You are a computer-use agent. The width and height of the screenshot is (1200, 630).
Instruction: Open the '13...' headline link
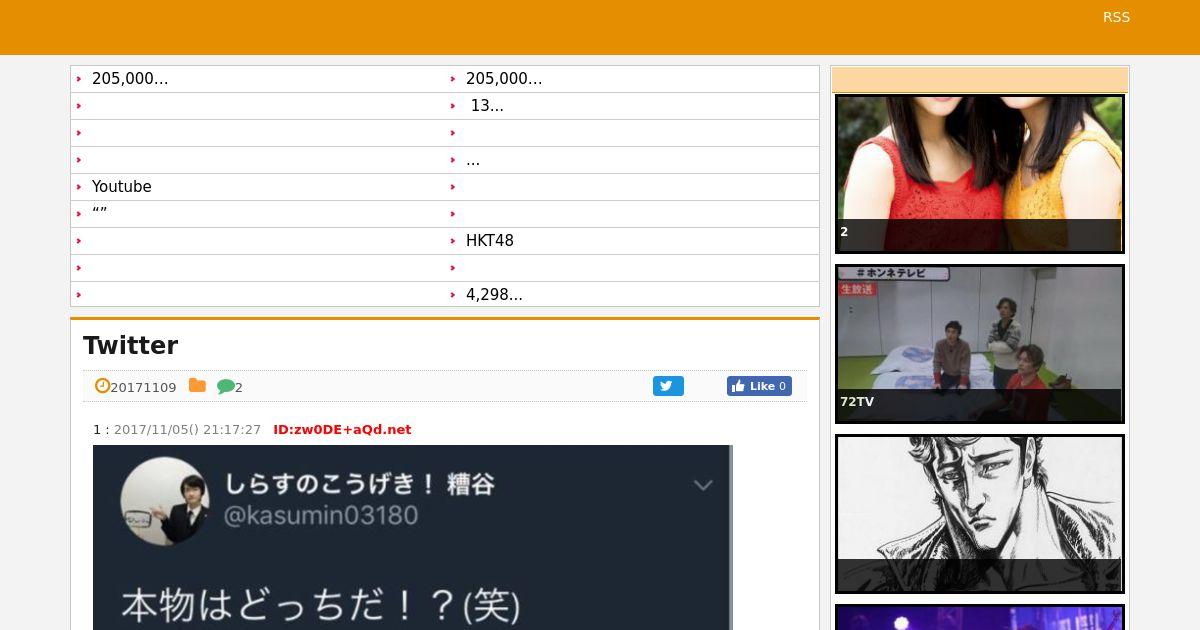point(487,106)
